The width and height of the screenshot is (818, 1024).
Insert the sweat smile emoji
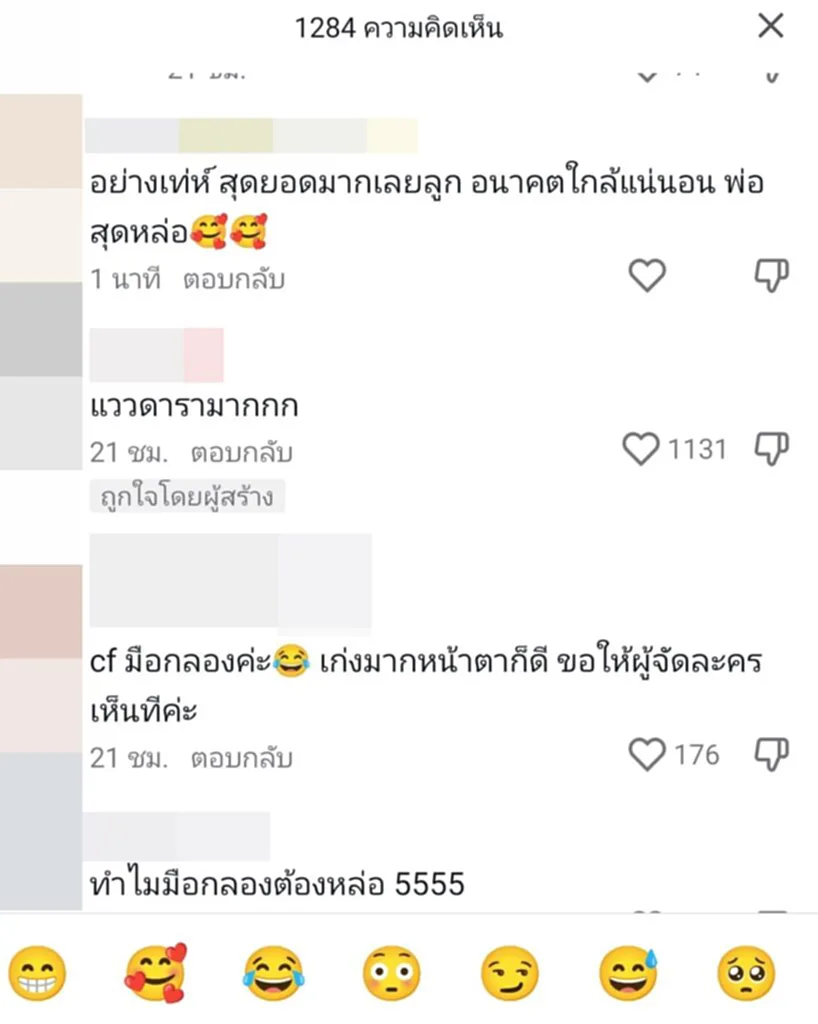coord(628,973)
